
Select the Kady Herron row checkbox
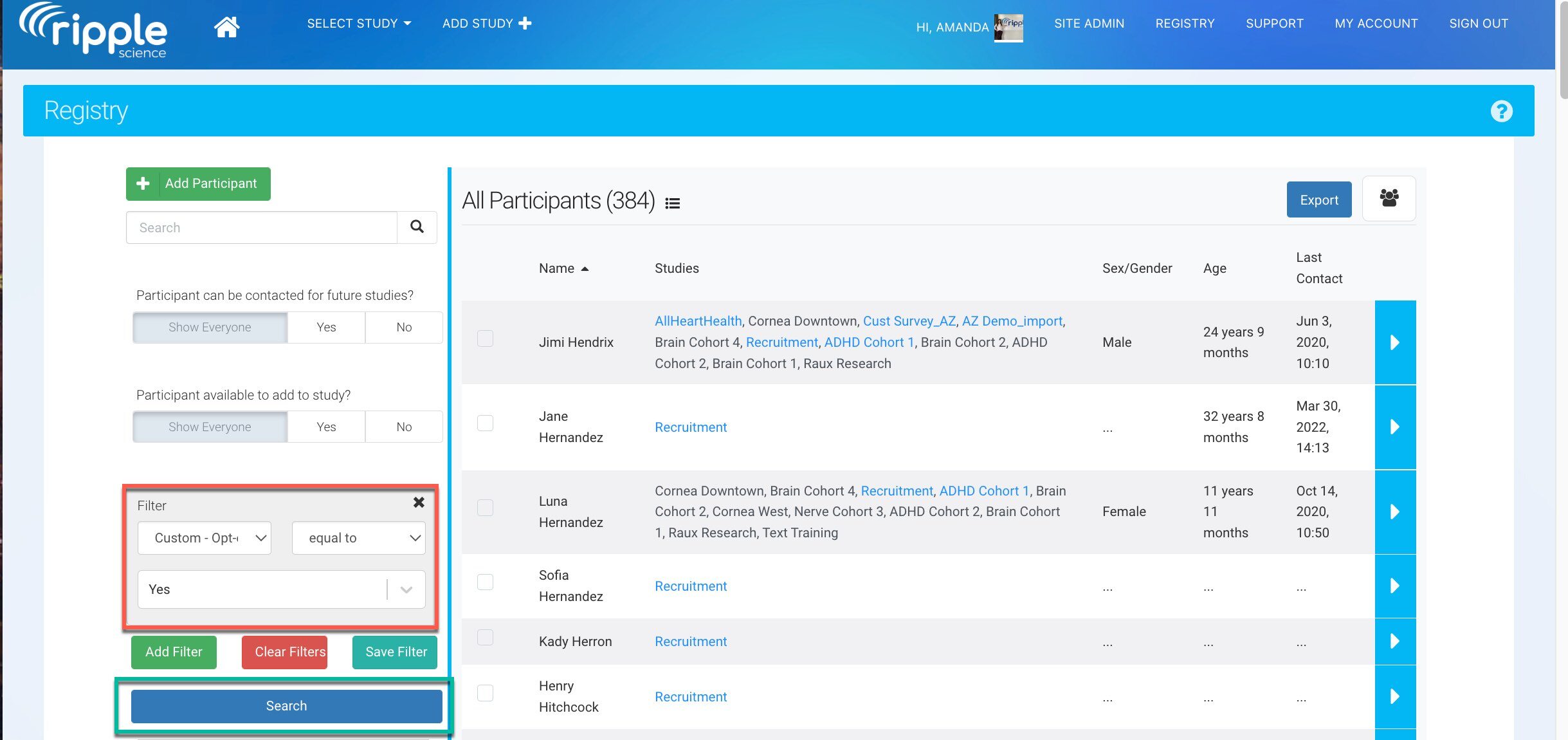[486, 638]
